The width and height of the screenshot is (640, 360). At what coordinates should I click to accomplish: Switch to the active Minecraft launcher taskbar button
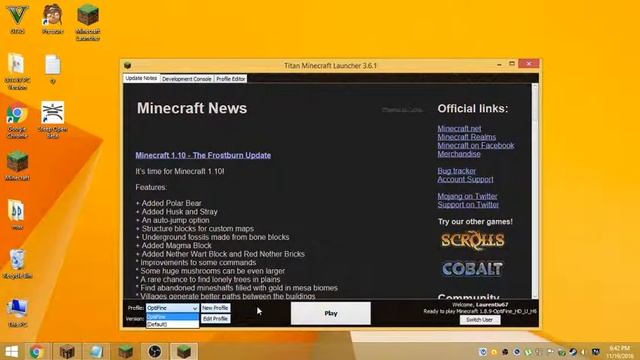click(184, 351)
